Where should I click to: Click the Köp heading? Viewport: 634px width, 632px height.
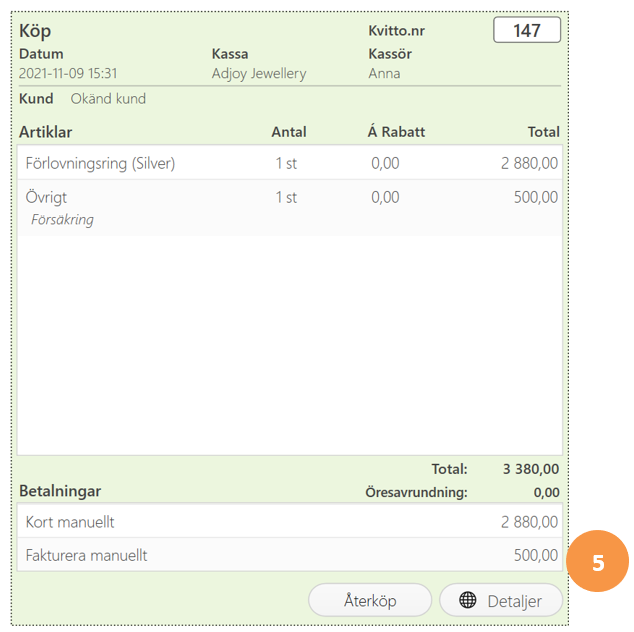(35, 32)
